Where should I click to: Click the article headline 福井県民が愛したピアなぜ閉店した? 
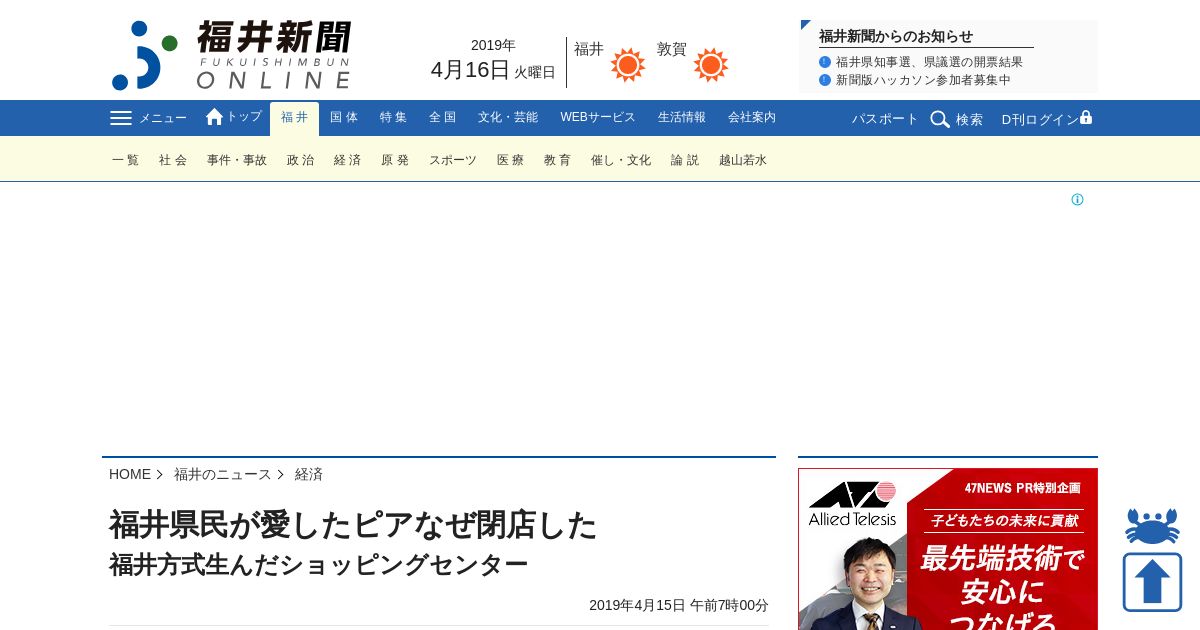353,525
